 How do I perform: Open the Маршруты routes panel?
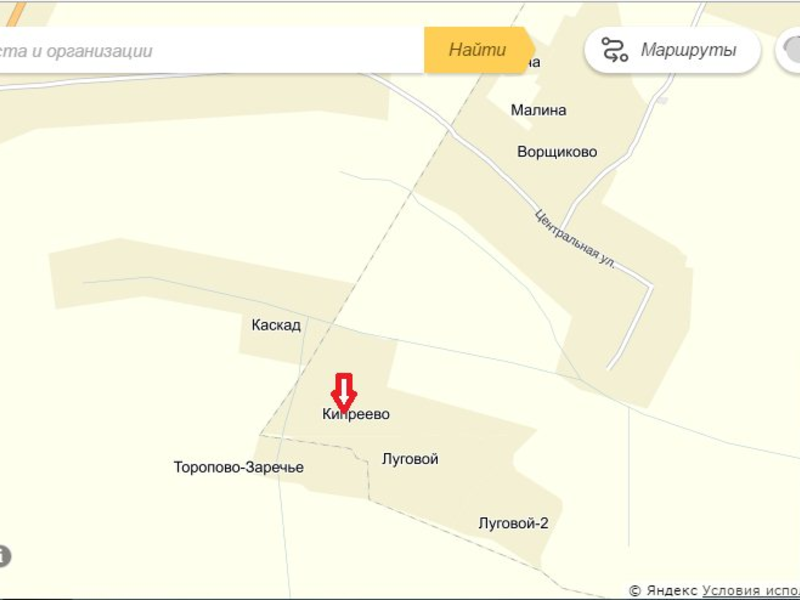(672, 50)
